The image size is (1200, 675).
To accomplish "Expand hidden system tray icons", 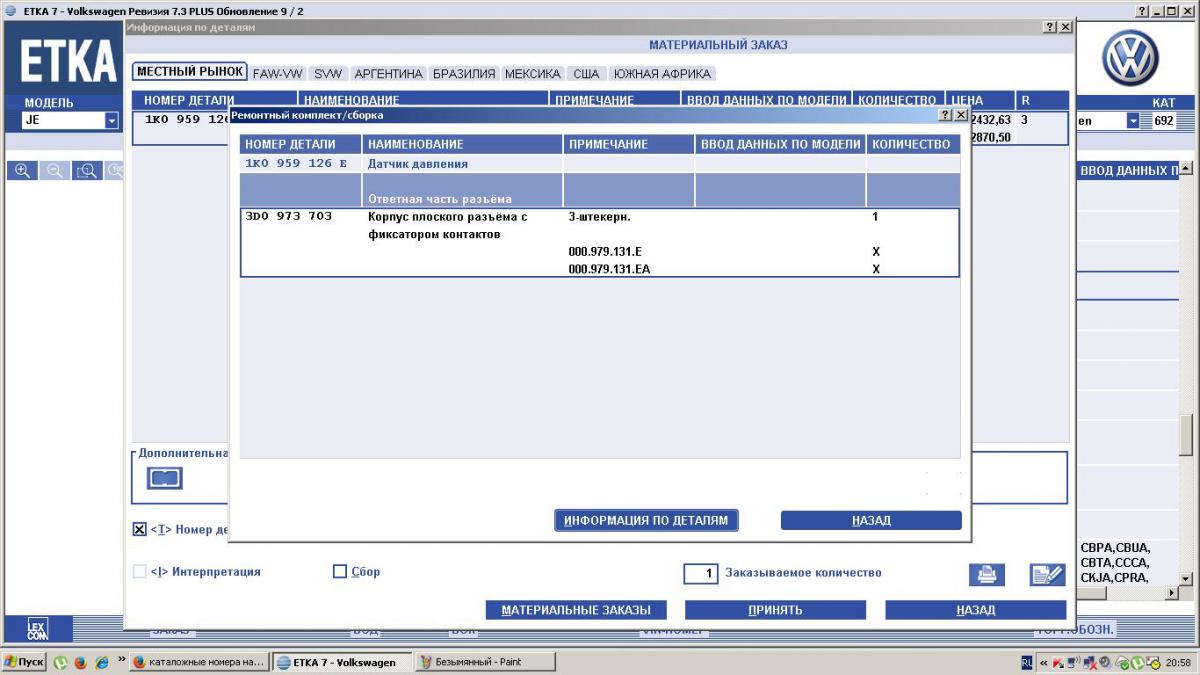I will coord(1044,662).
